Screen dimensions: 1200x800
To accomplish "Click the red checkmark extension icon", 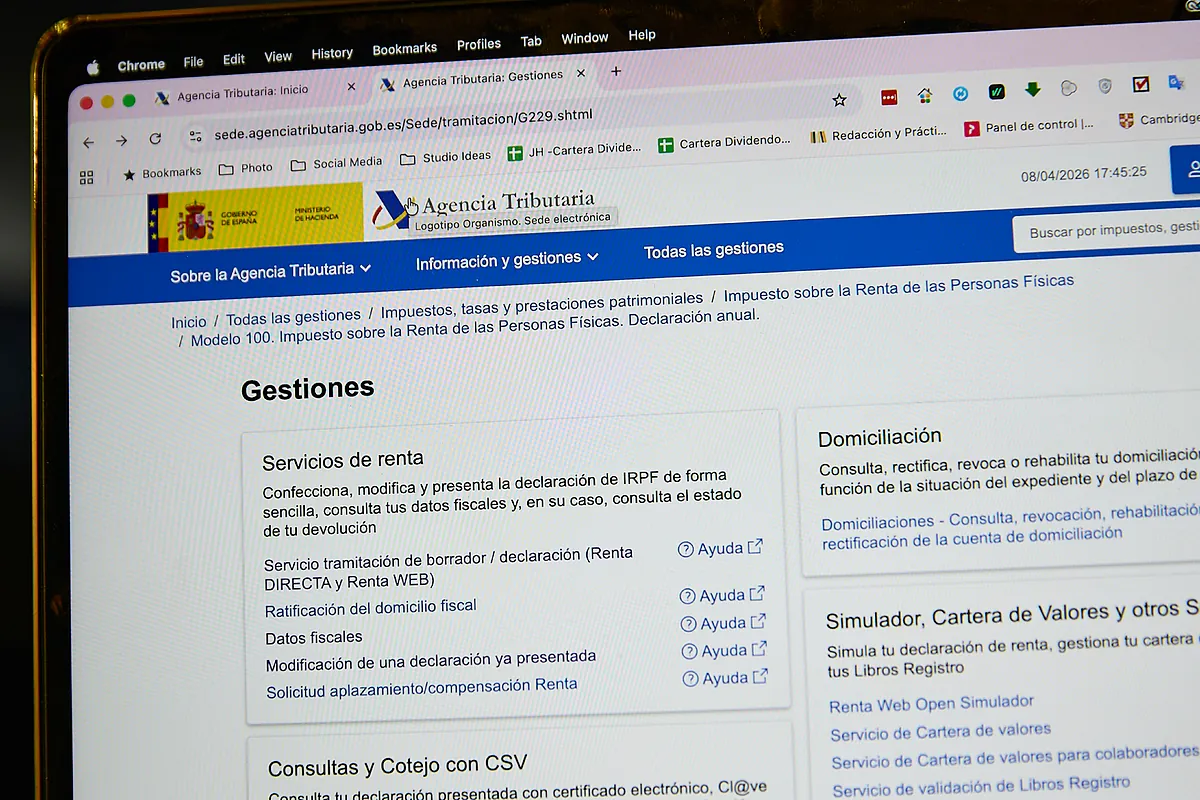I will point(1141,84).
